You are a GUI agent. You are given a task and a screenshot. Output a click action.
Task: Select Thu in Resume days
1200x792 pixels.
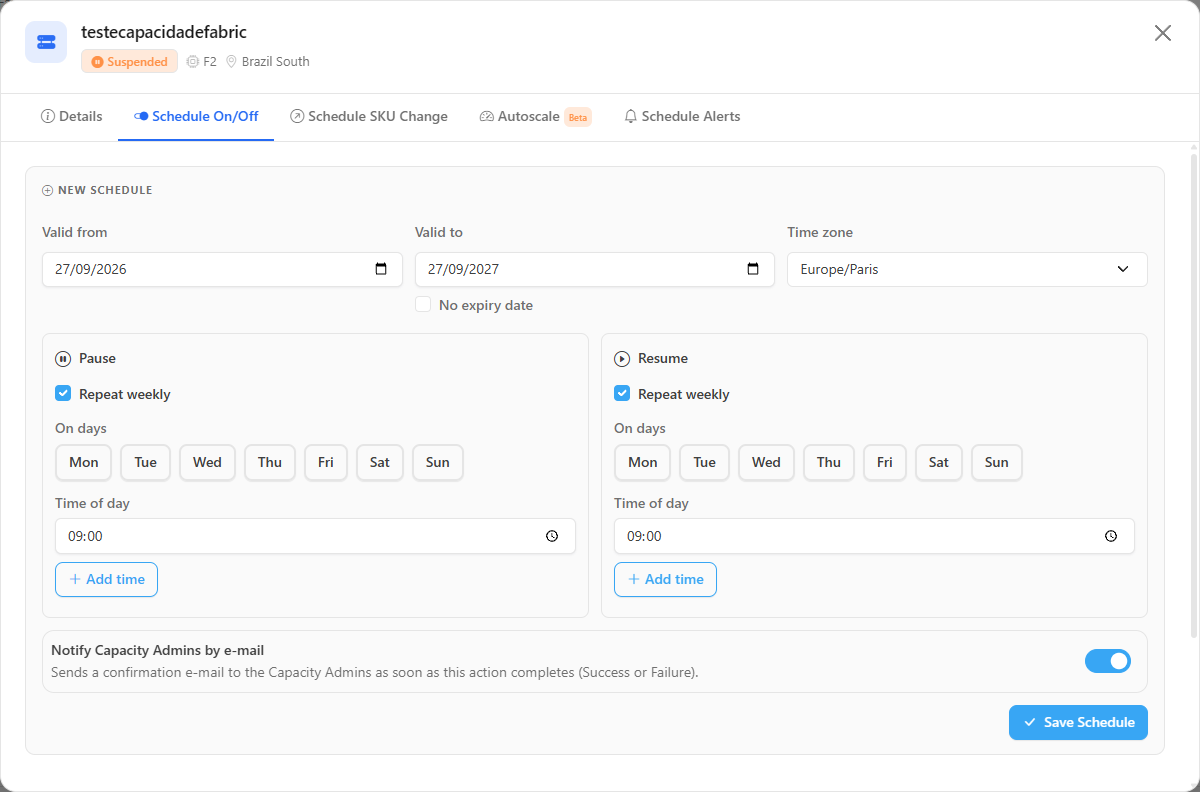(829, 462)
